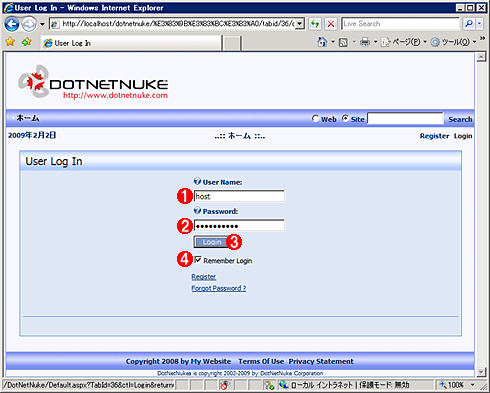Expand the Feeds dropdown arrow
This screenshot has width=490, height=393.
point(354,42)
